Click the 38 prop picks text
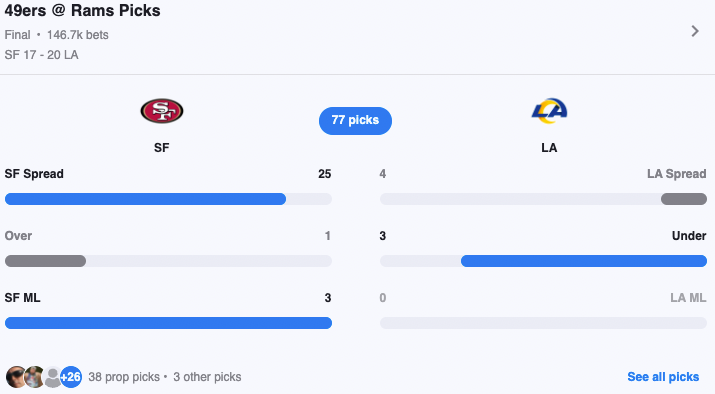 point(124,377)
